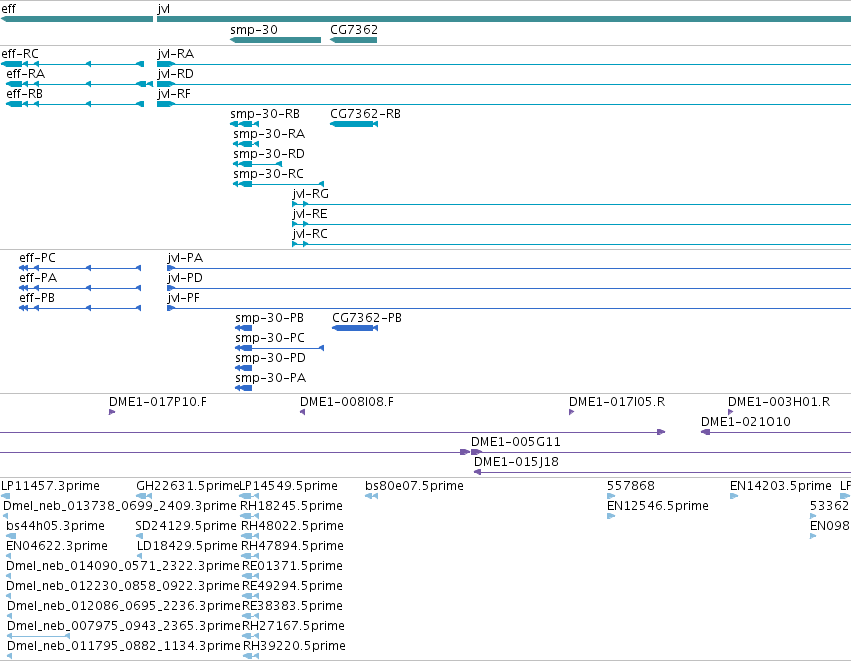Select EN04622.3prime EST
851x661 pixels.
9,556
